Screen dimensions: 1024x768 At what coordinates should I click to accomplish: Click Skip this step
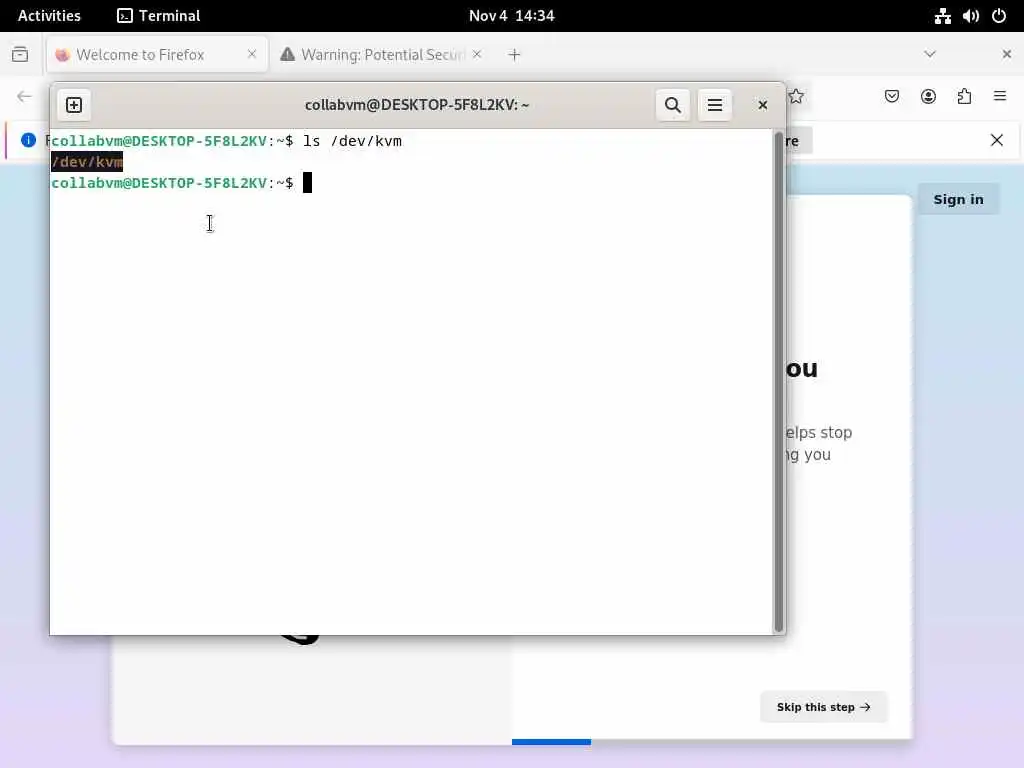pos(824,707)
